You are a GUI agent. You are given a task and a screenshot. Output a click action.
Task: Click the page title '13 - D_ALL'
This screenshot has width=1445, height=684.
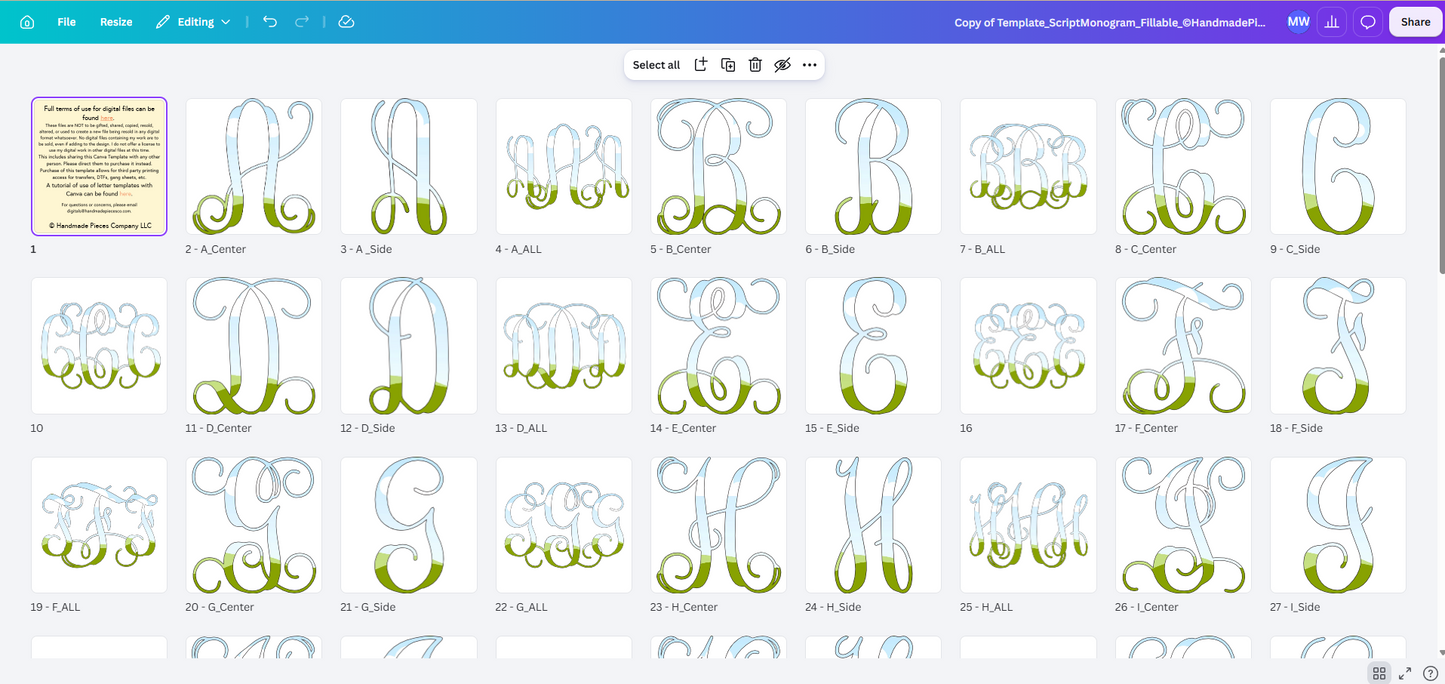pos(521,428)
